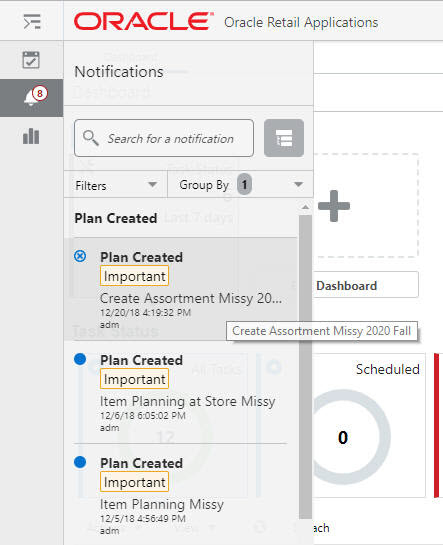The width and height of the screenshot is (443, 545).
Task: Click Create Assortment Missy 20... text
Action: click(191, 298)
